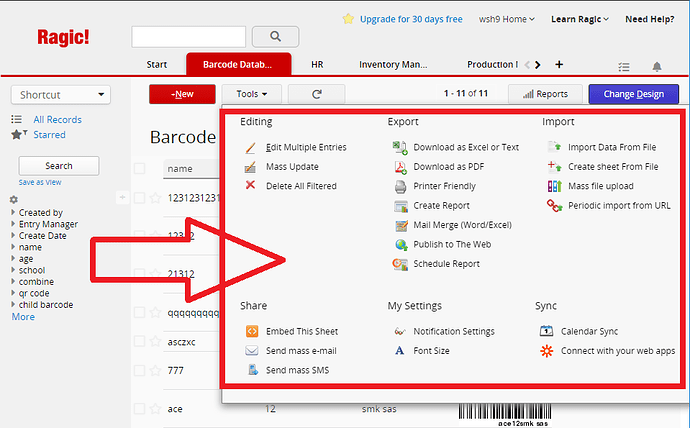Screen dimensions: 690x428
Task: Tick the checkbox for row qqqqqqqqq
Action: [139, 312]
